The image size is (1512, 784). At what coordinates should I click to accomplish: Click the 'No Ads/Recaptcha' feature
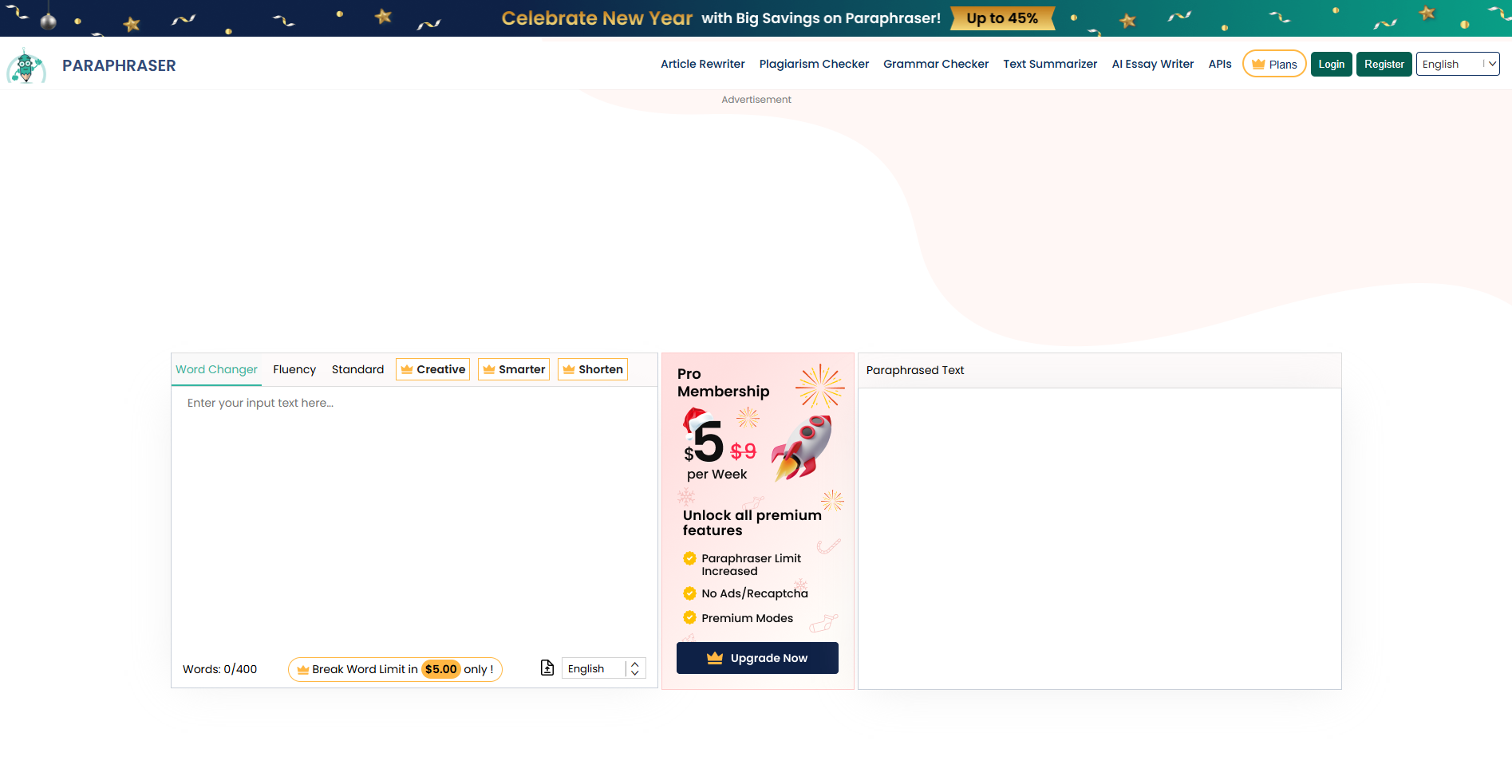coord(755,593)
